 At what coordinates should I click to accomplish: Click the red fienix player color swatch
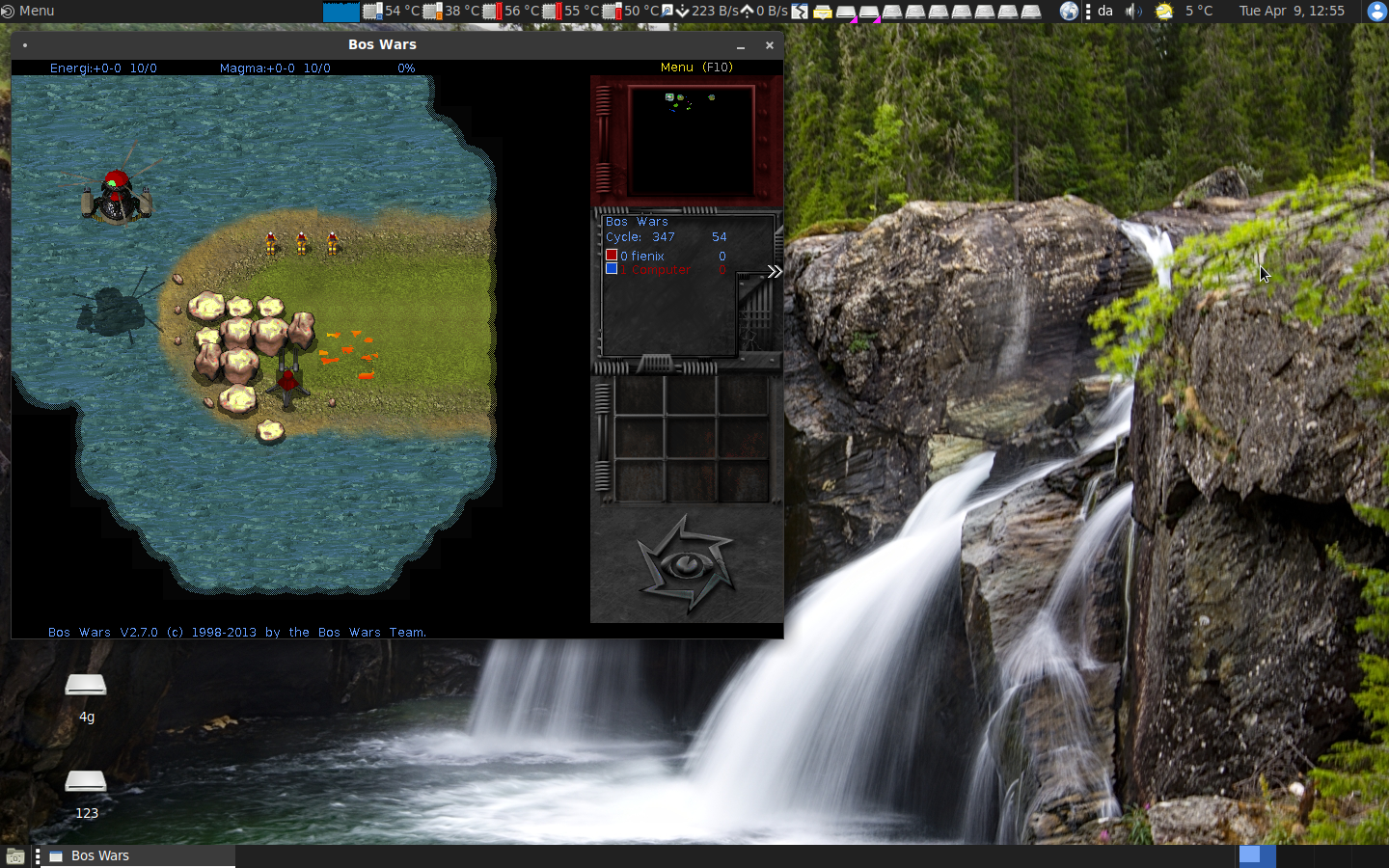click(612, 256)
